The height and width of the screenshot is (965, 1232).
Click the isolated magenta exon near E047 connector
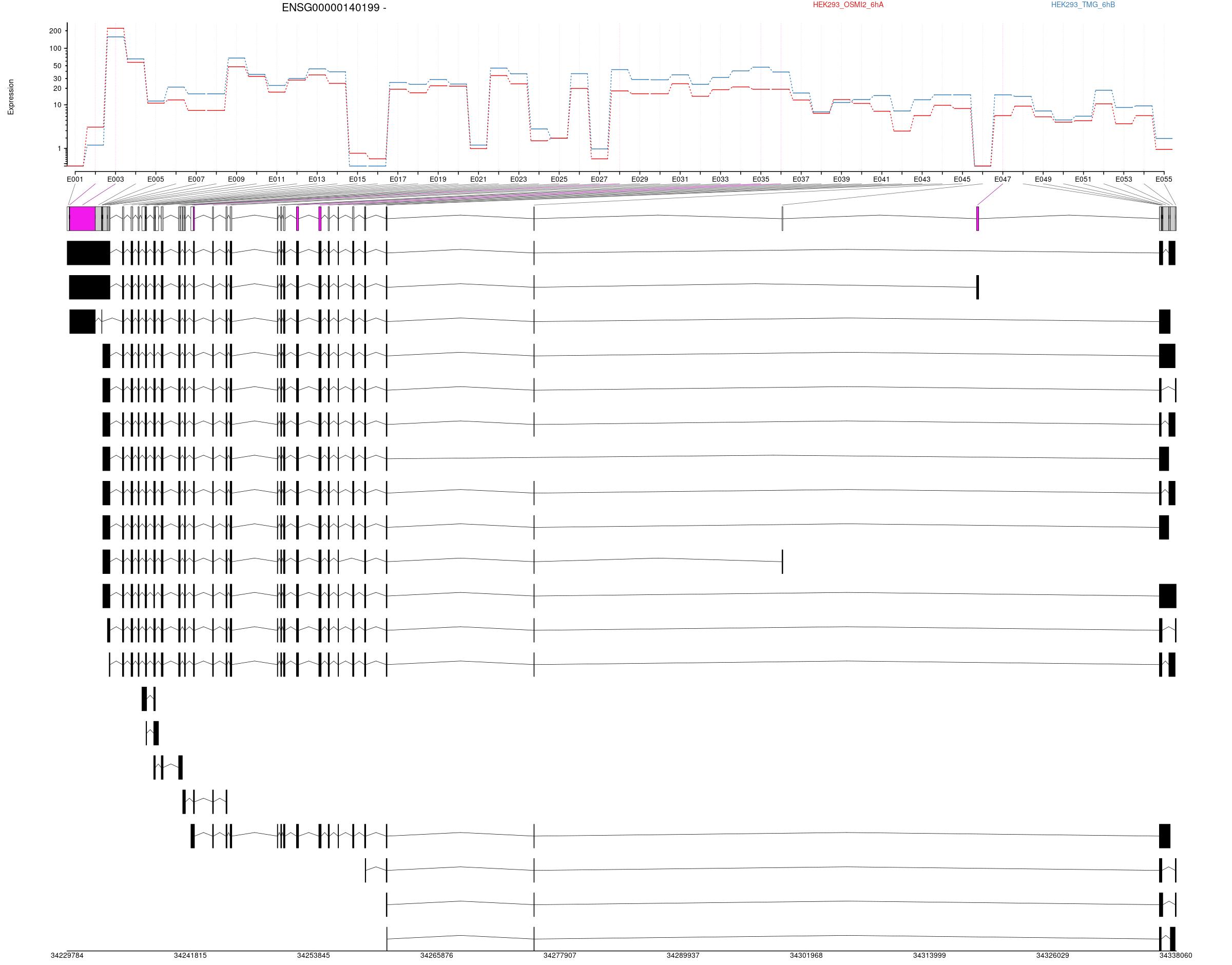978,219
